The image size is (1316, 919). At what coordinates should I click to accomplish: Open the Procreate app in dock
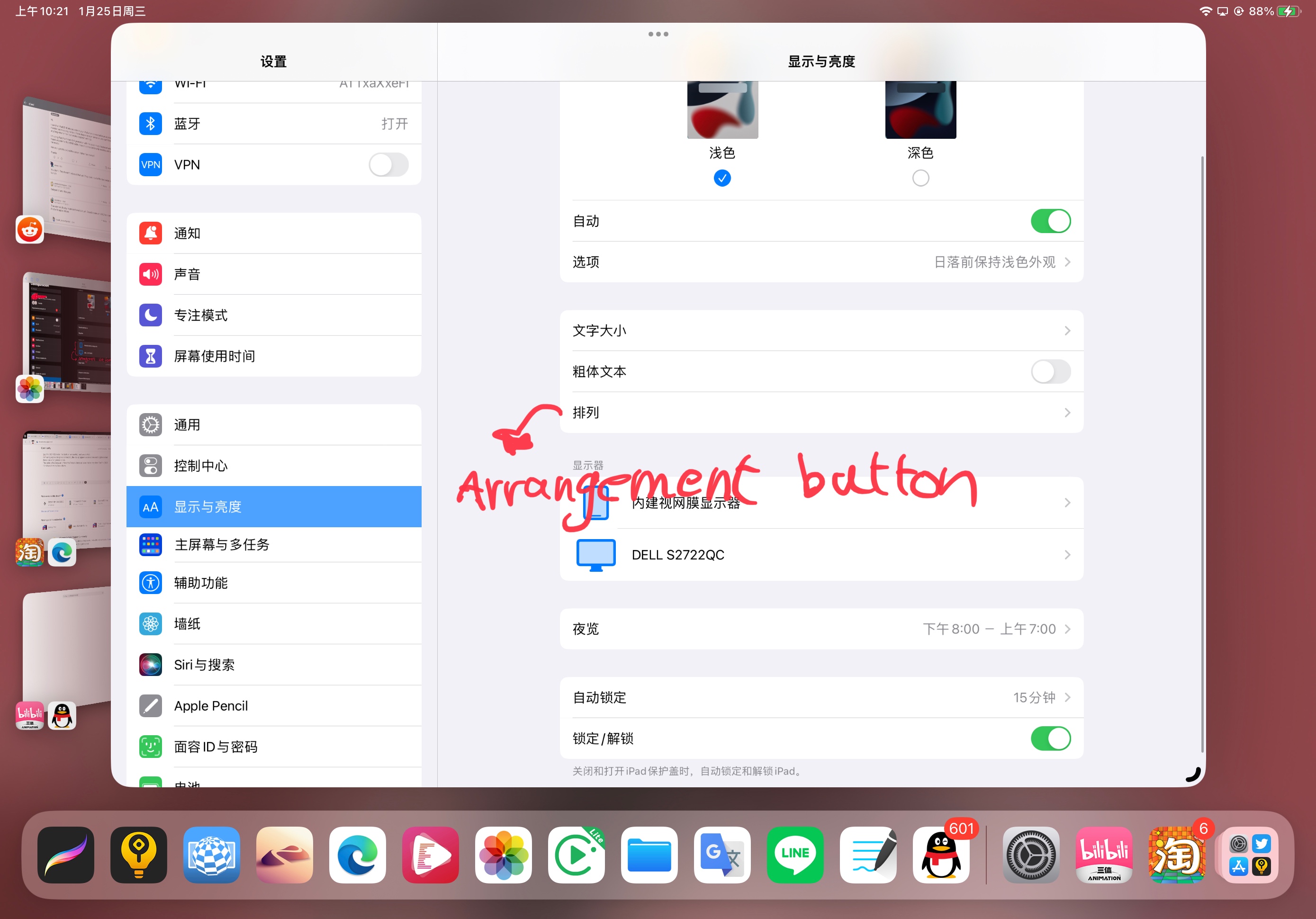click(65, 854)
